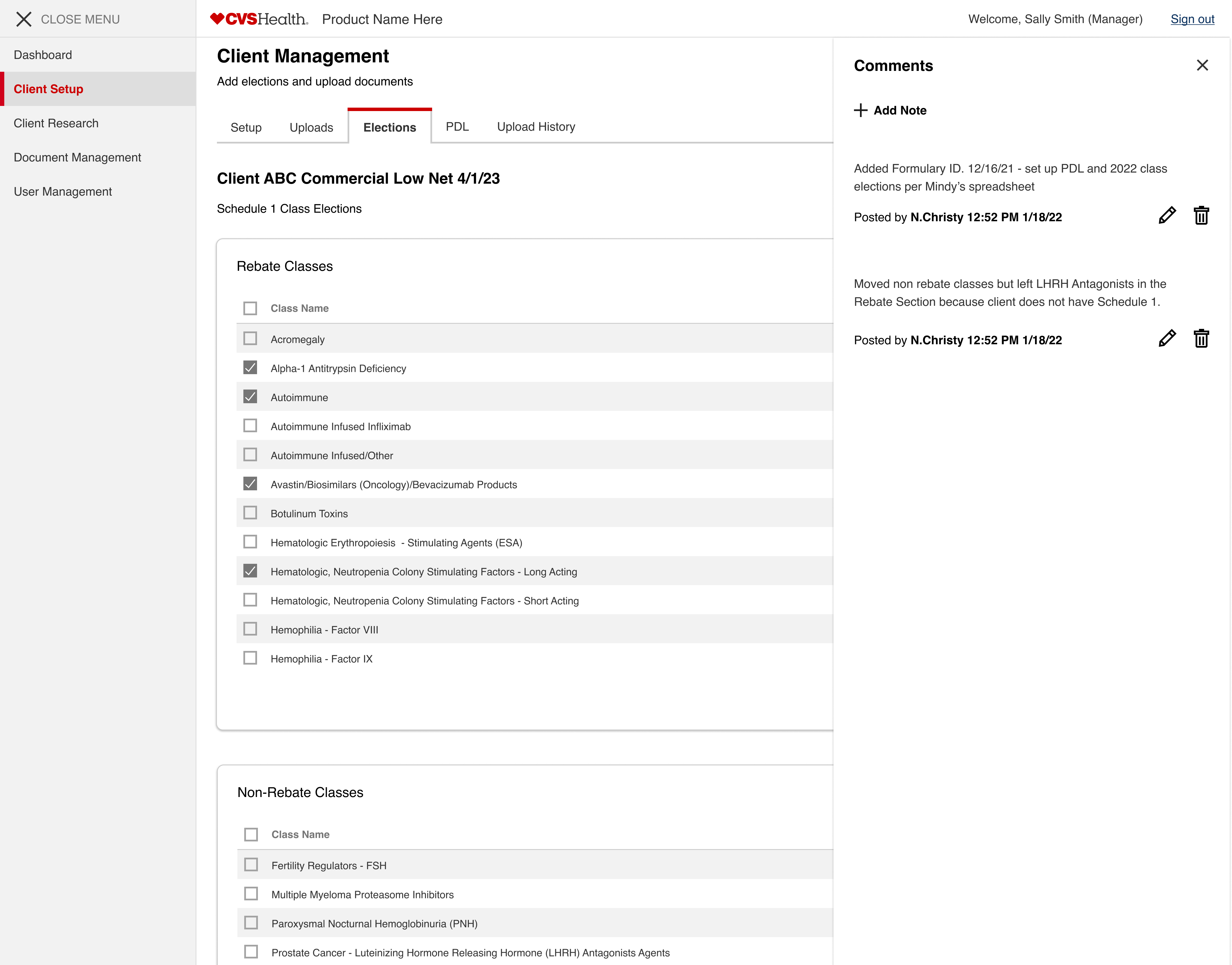Sign out of the application

pos(1192,19)
